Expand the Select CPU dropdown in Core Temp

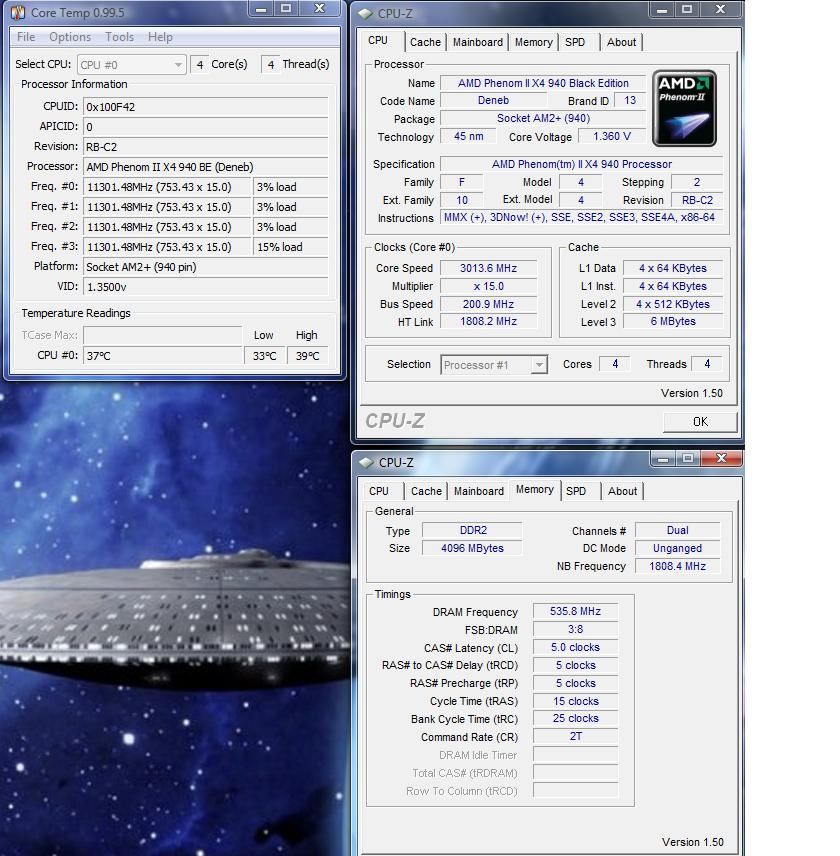[132, 65]
